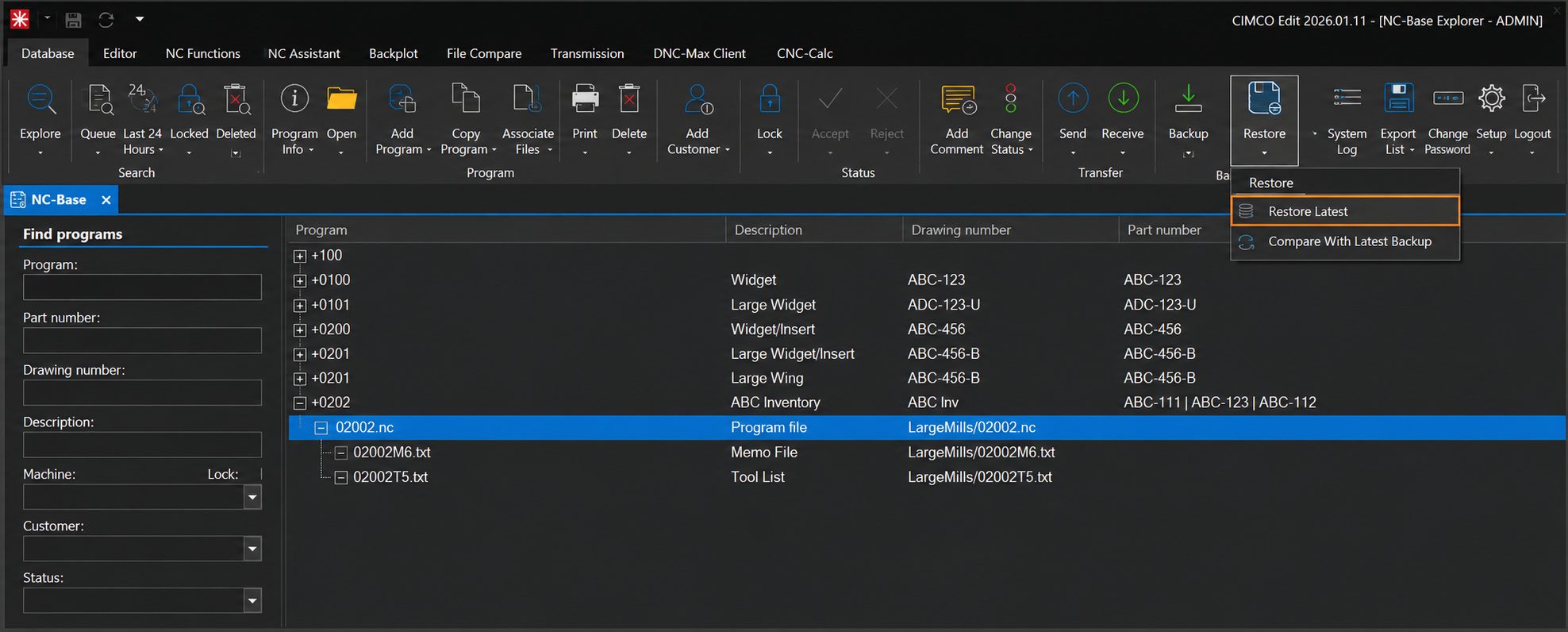Select the 'Large Wing' description cell
1568x632 pixels.
pos(767,379)
